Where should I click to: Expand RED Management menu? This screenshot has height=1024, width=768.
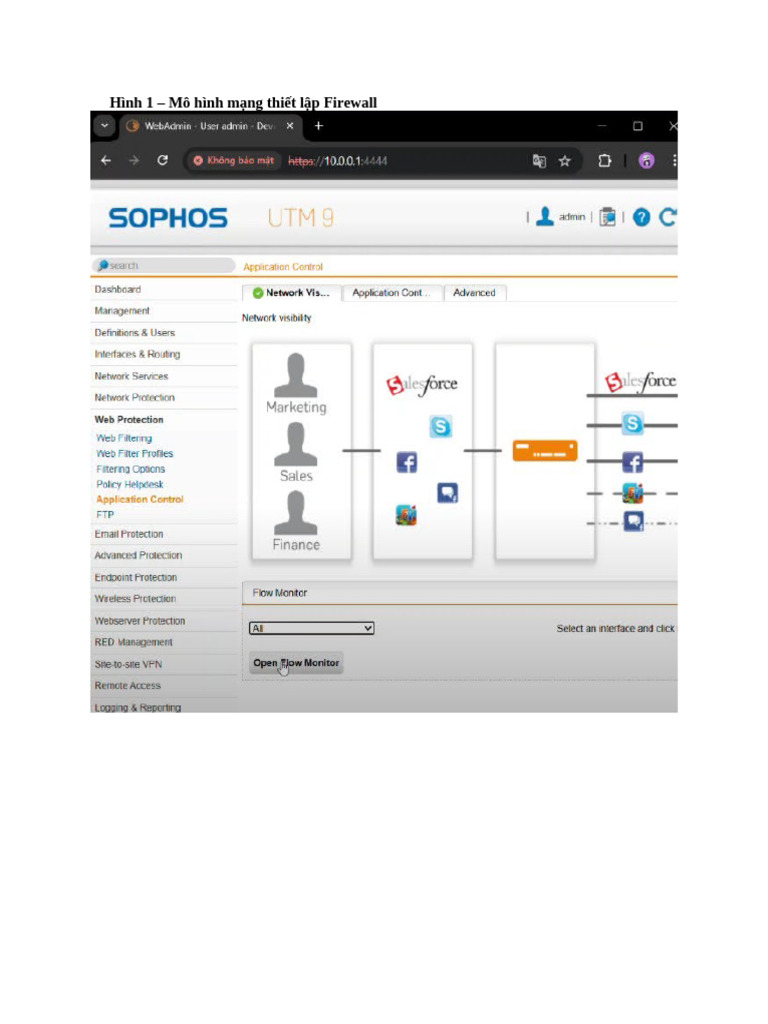133,642
